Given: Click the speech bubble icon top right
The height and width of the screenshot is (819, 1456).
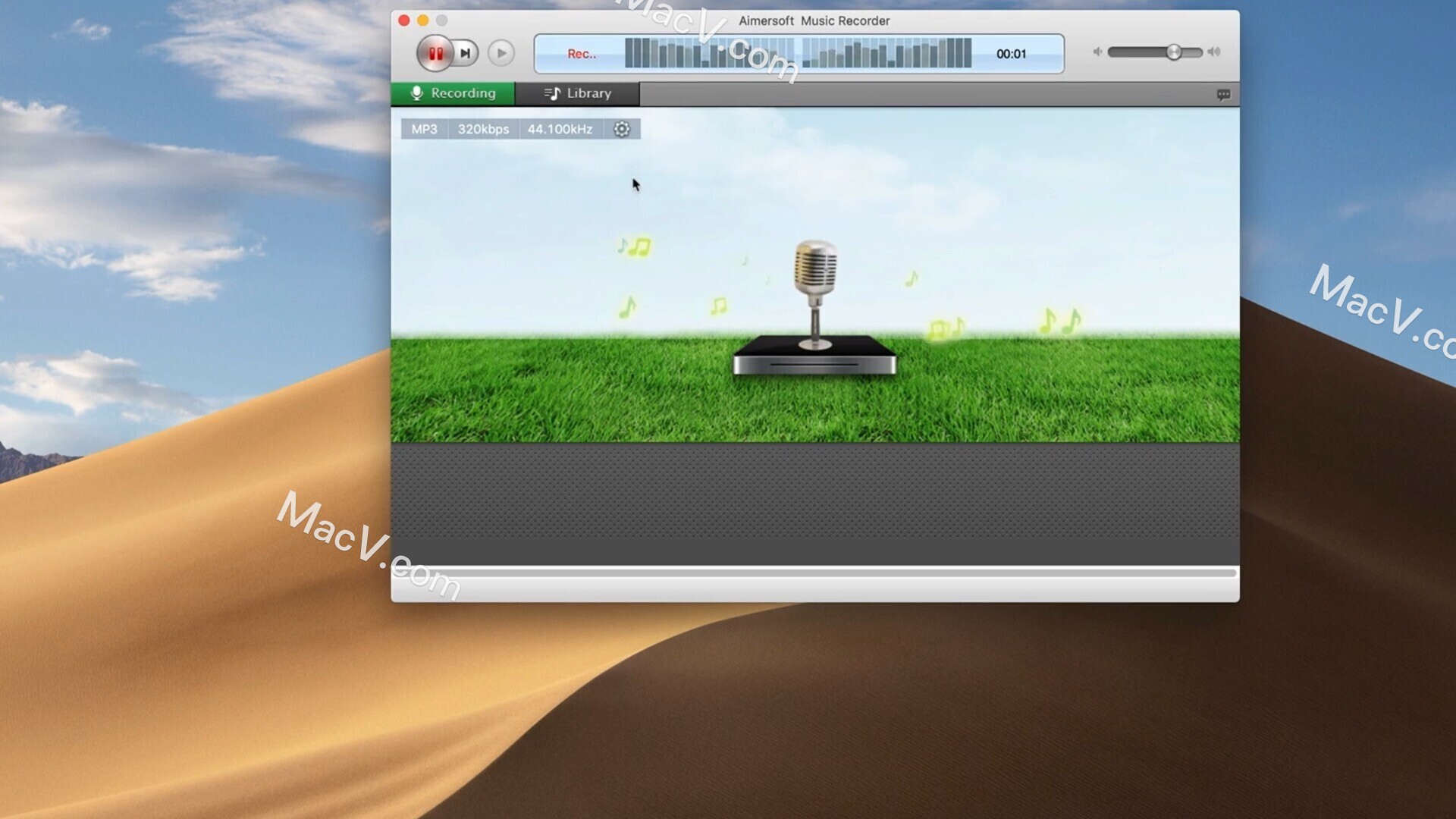Looking at the screenshot, I should (1223, 94).
